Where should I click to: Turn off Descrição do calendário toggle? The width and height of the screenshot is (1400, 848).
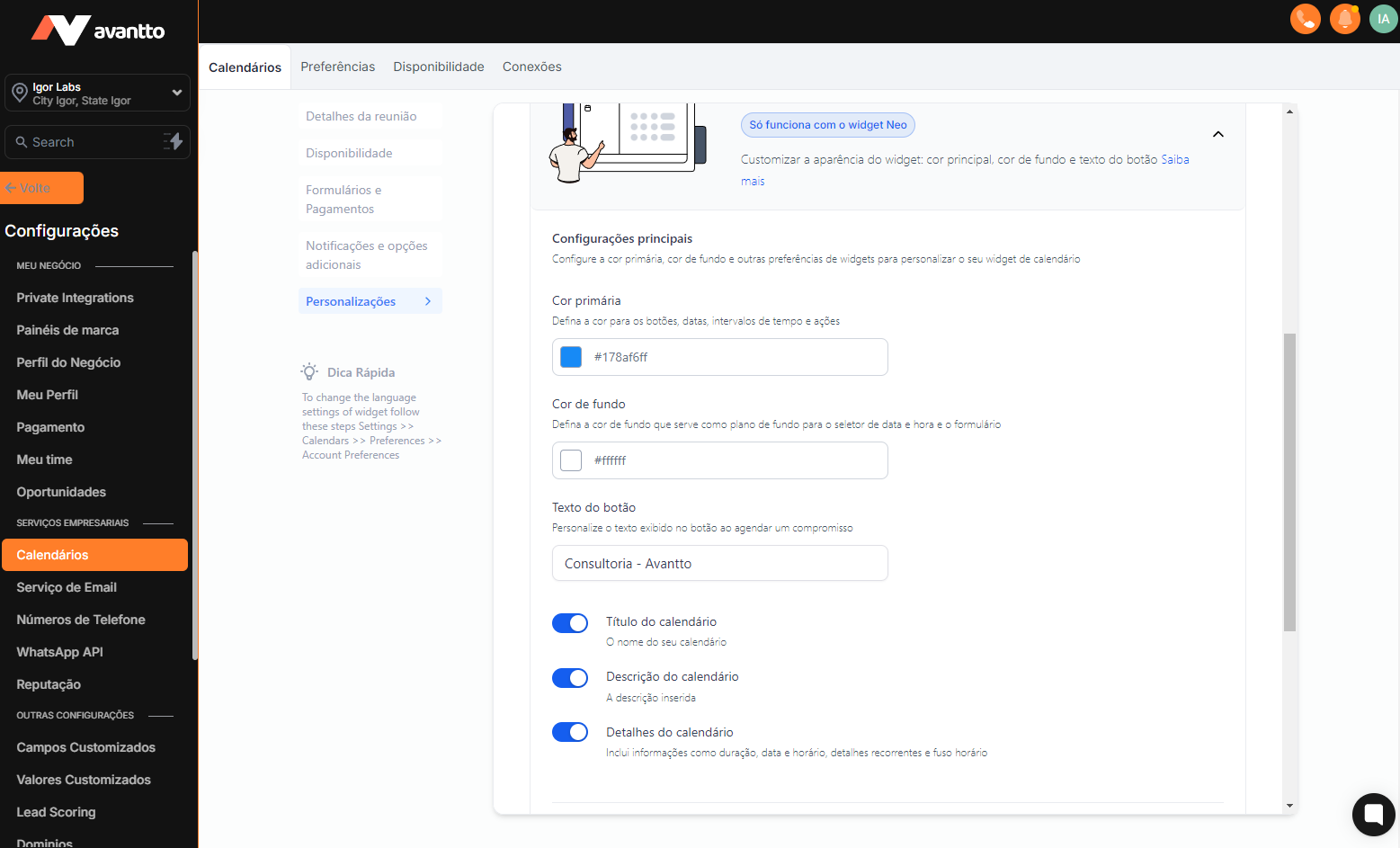click(x=570, y=678)
